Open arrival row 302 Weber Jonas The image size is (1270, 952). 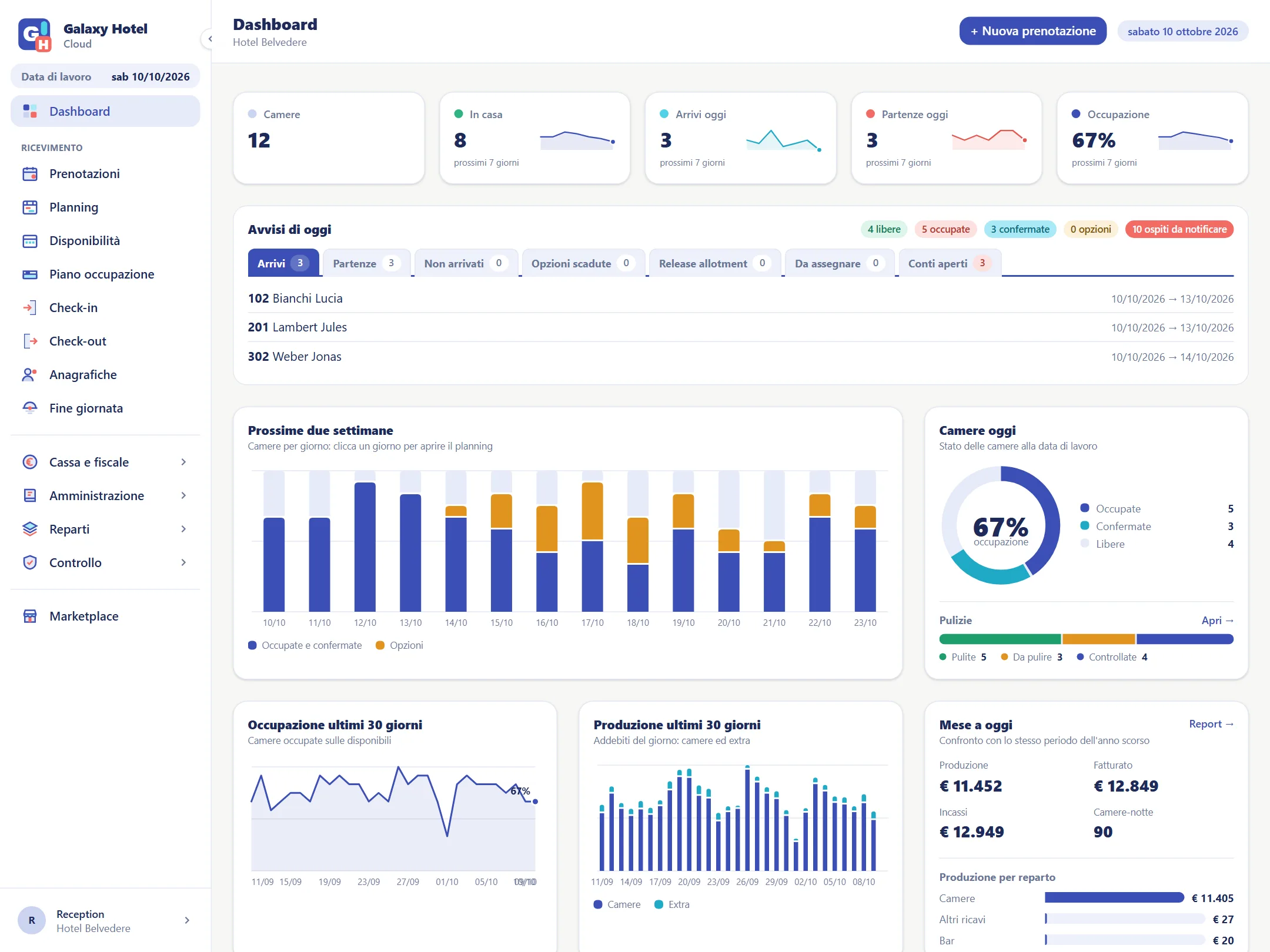coord(741,357)
